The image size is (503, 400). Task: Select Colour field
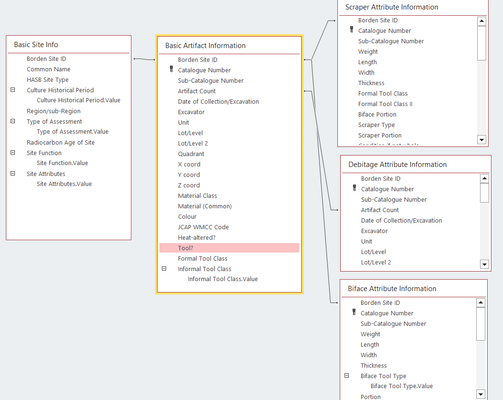click(x=187, y=216)
